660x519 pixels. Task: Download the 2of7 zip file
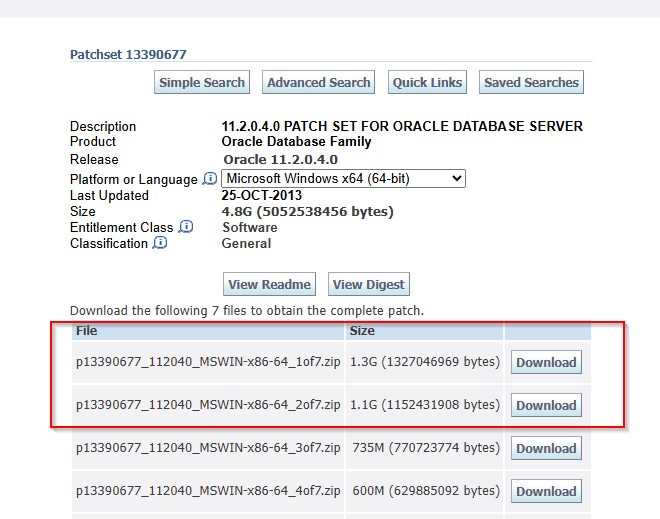pyautogui.click(x=546, y=405)
